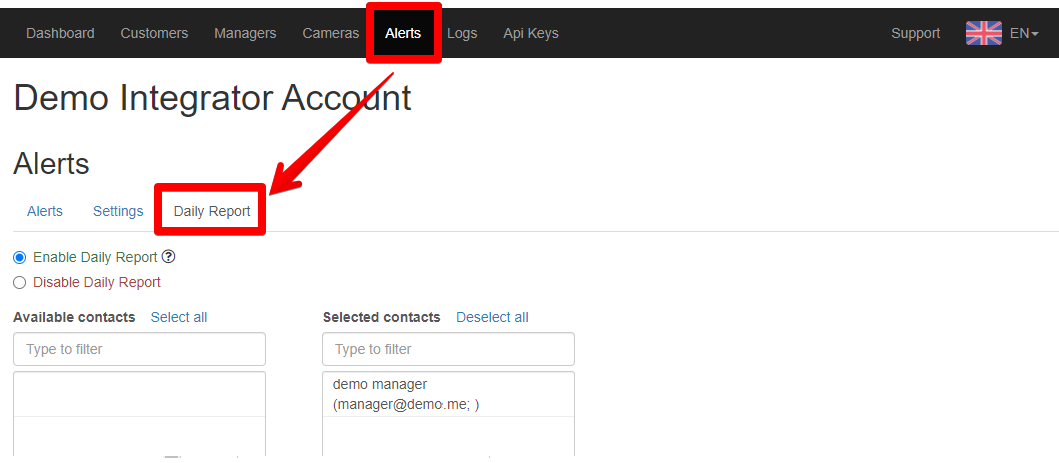Click the Support link
The height and width of the screenshot is (463, 1059).
(x=915, y=33)
